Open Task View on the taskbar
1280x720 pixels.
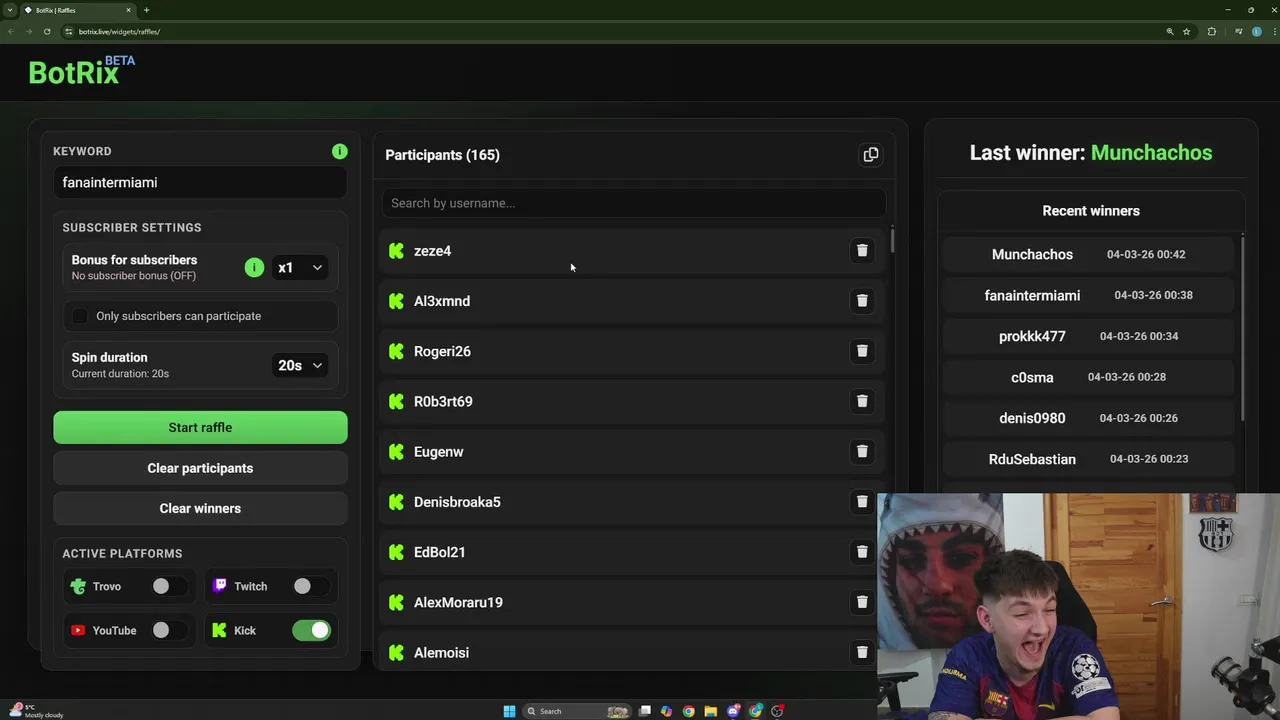645,711
